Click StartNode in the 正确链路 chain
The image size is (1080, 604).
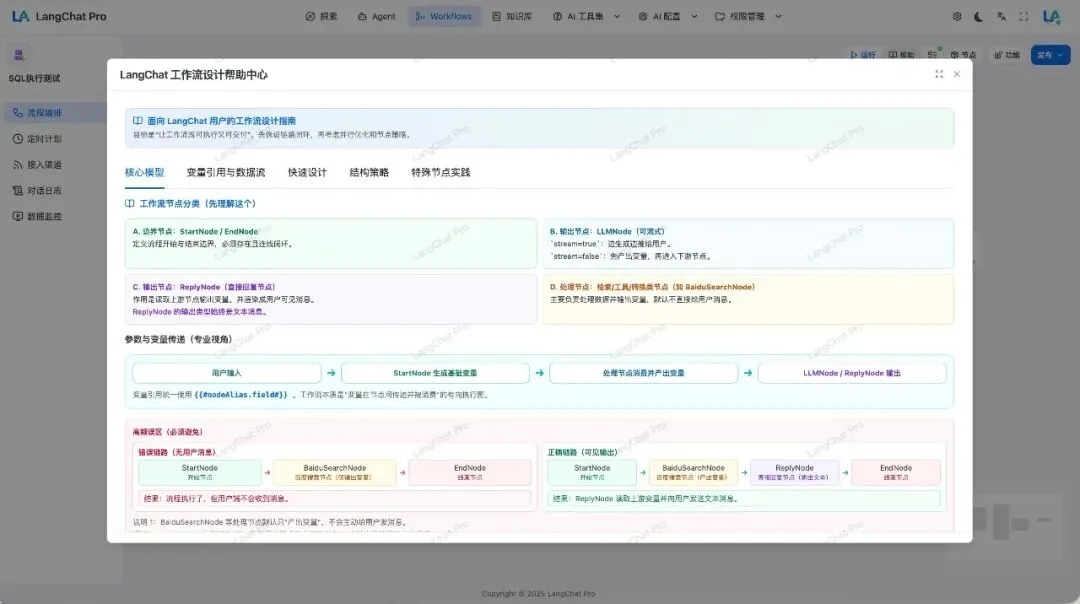592,472
